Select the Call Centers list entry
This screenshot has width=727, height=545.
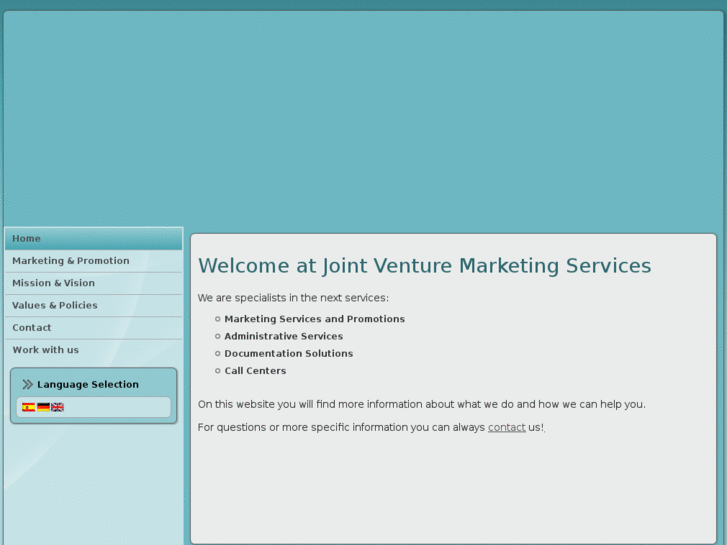point(255,371)
